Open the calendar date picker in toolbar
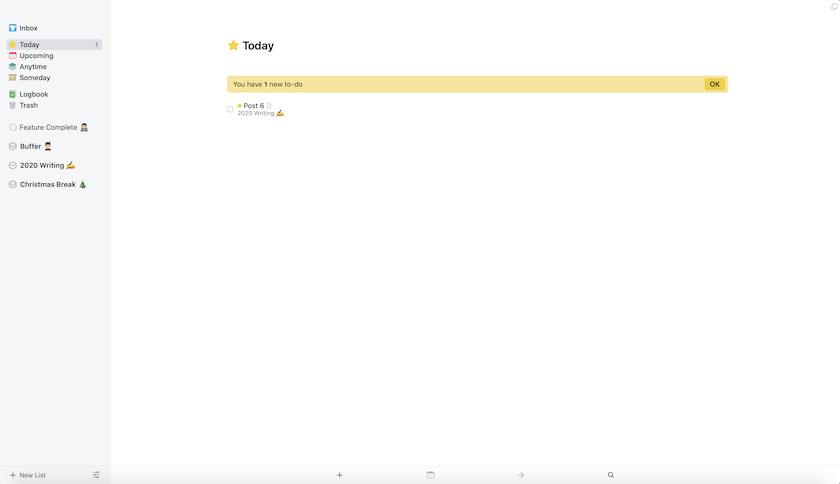 [x=430, y=475]
